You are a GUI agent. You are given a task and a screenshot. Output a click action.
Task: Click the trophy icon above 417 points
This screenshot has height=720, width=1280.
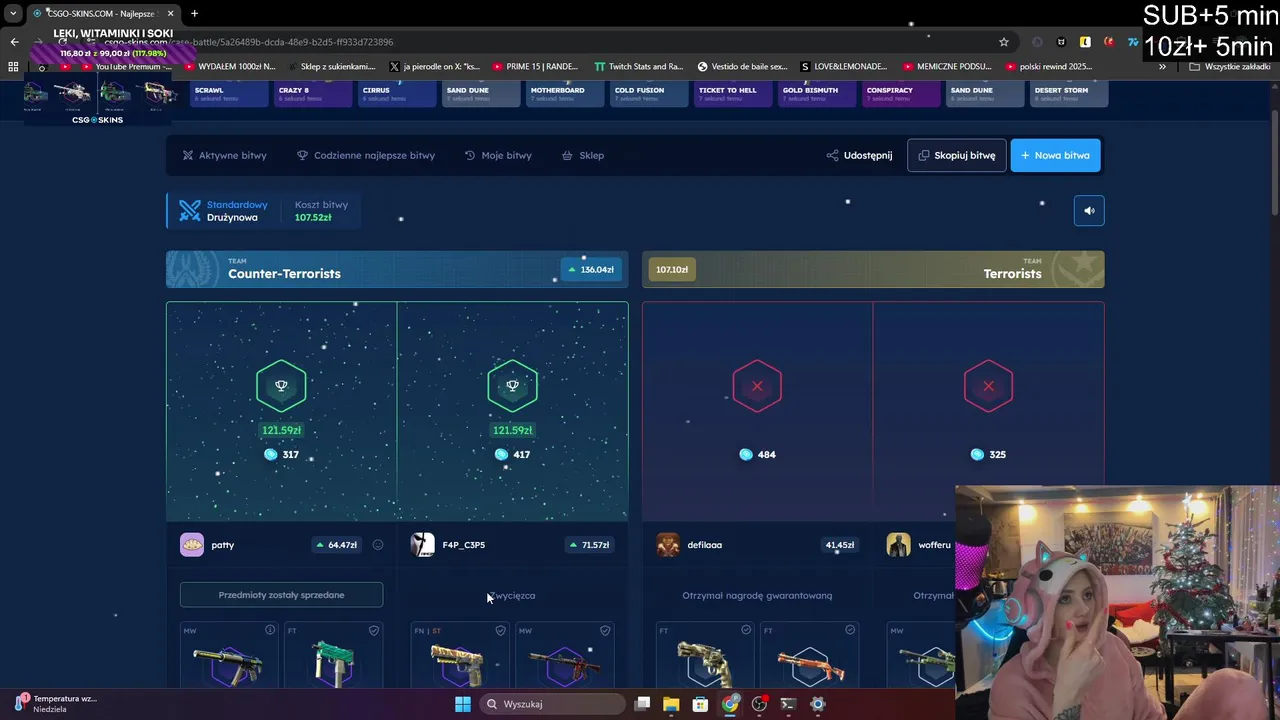[513, 386]
